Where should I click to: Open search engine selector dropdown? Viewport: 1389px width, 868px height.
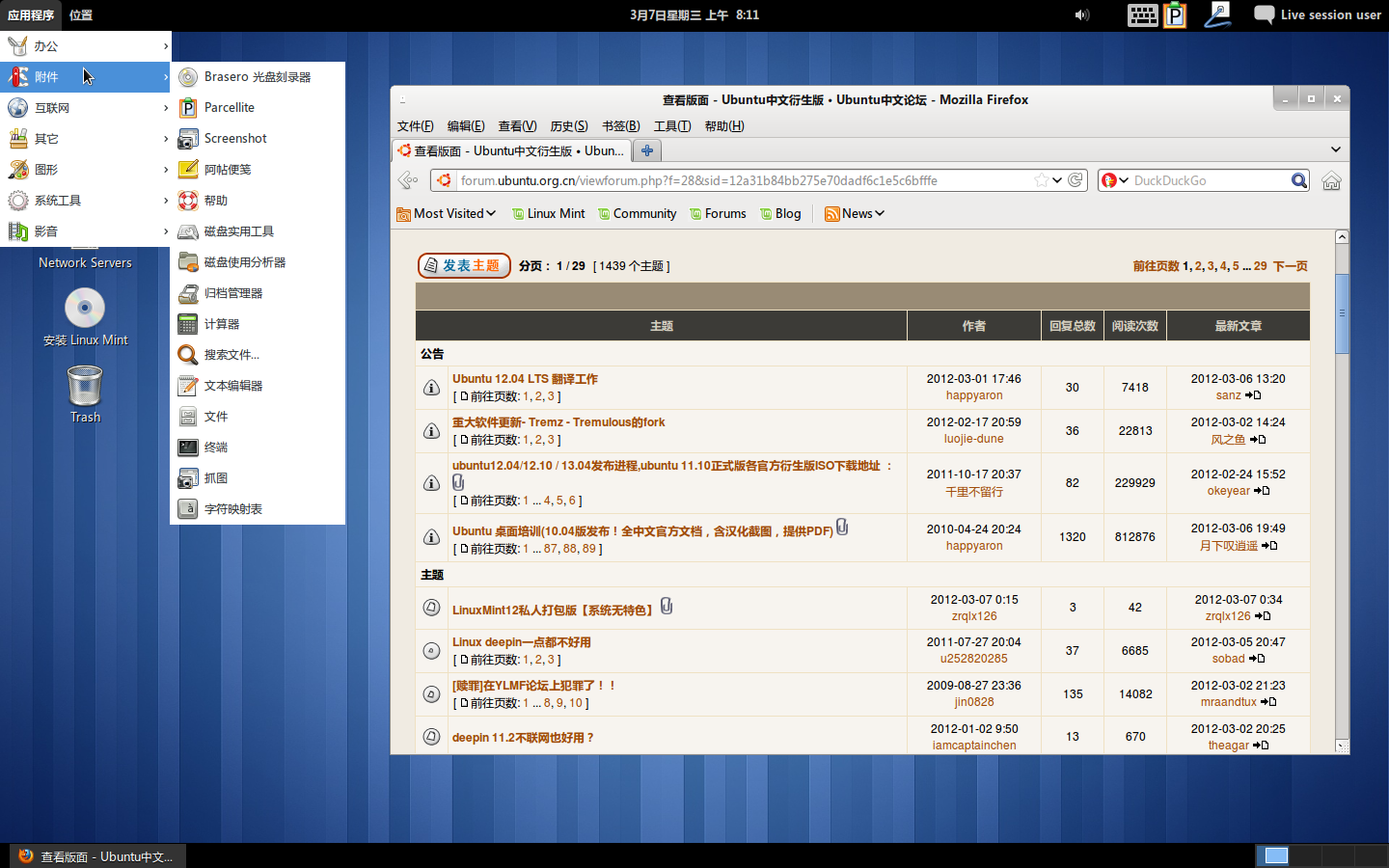pyautogui.click(x=1115, y=180)
